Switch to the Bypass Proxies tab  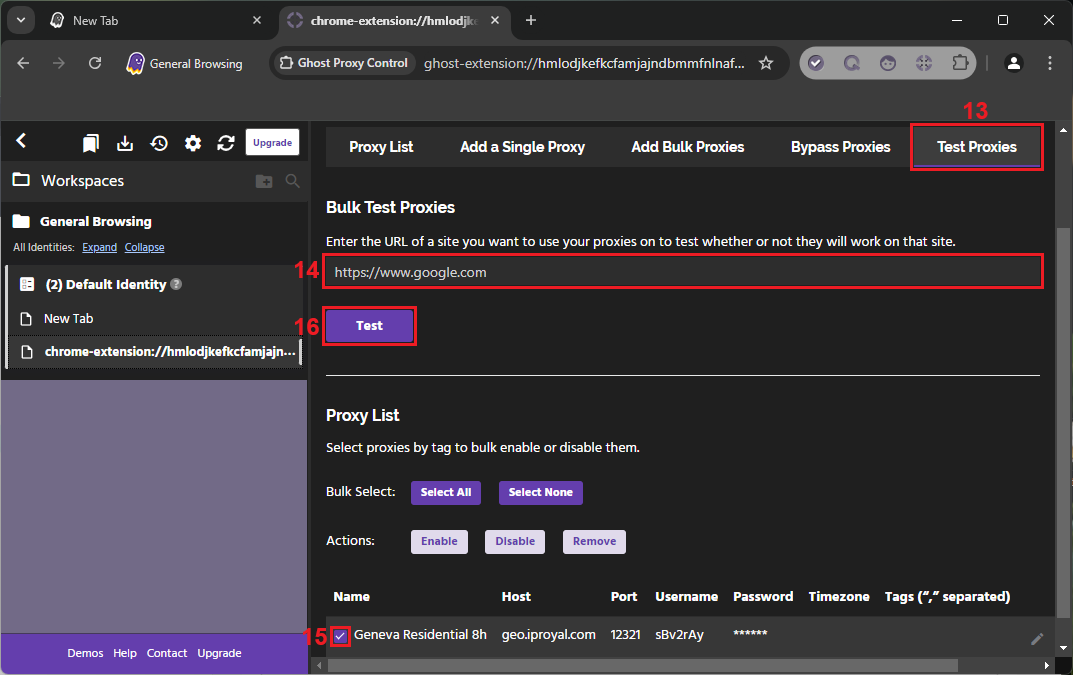tap(840, 147)
